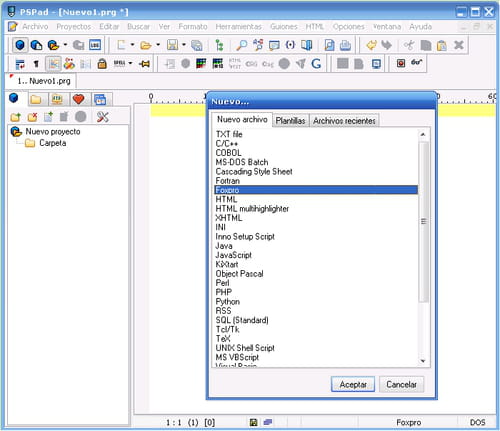The image size is (500, 431).
Task: Open the spell check dropdown arrow
Action: pos(131,63)
